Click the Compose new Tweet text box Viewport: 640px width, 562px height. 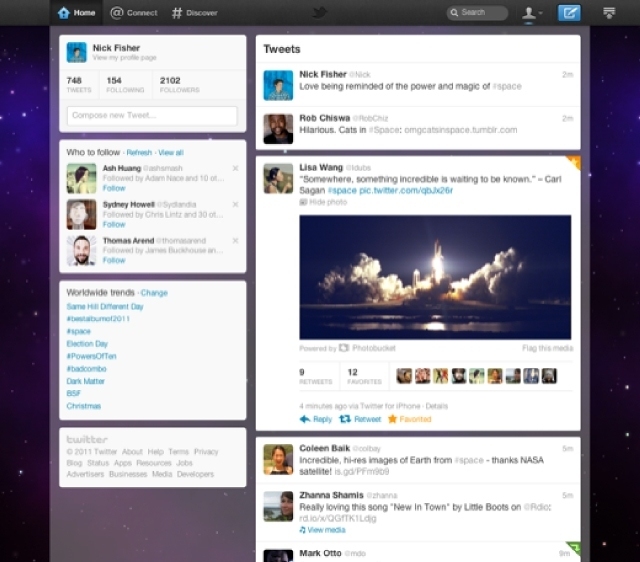click(x=151, y=116)
